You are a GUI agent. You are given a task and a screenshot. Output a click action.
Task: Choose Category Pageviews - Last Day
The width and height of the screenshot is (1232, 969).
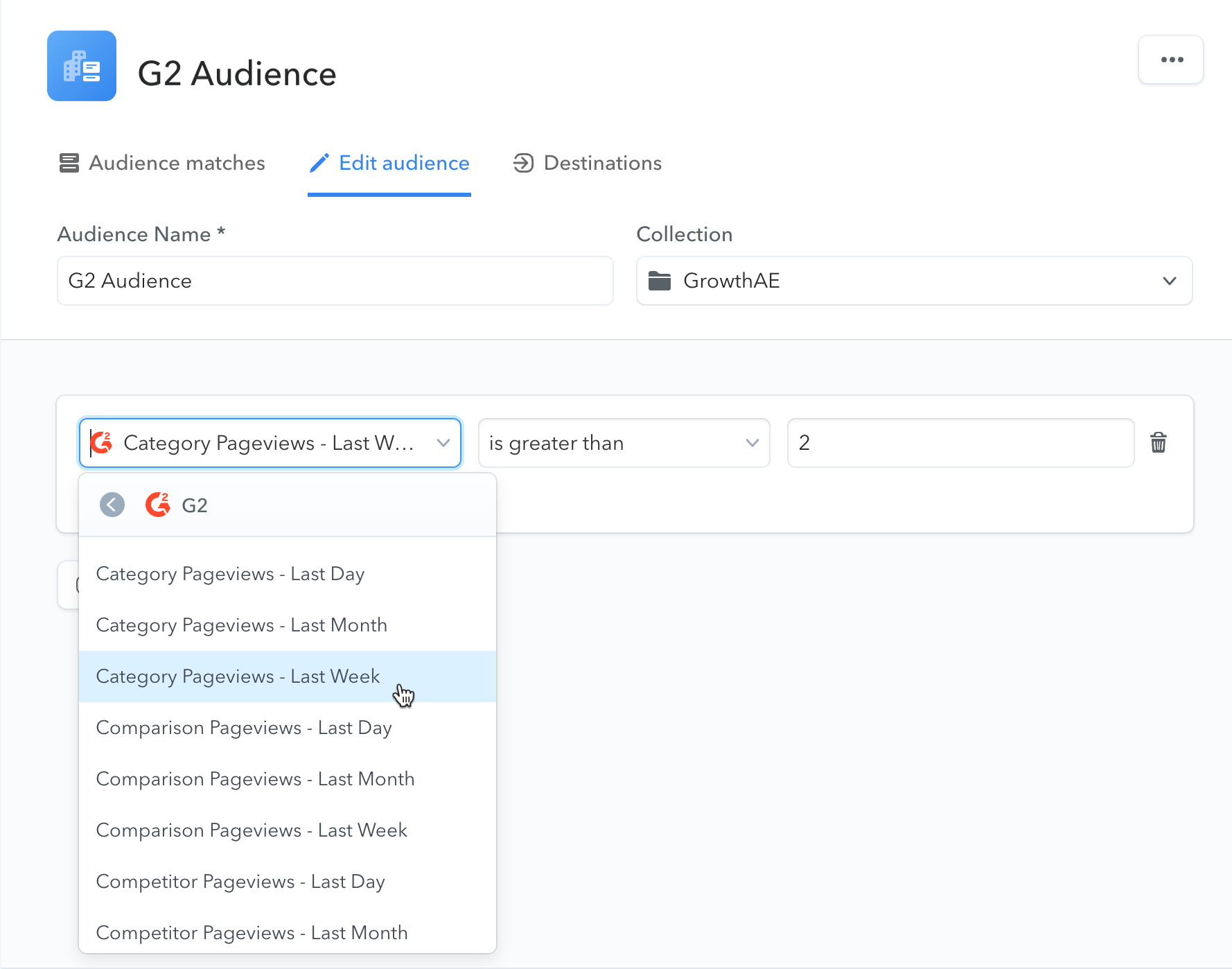(288, 574)
